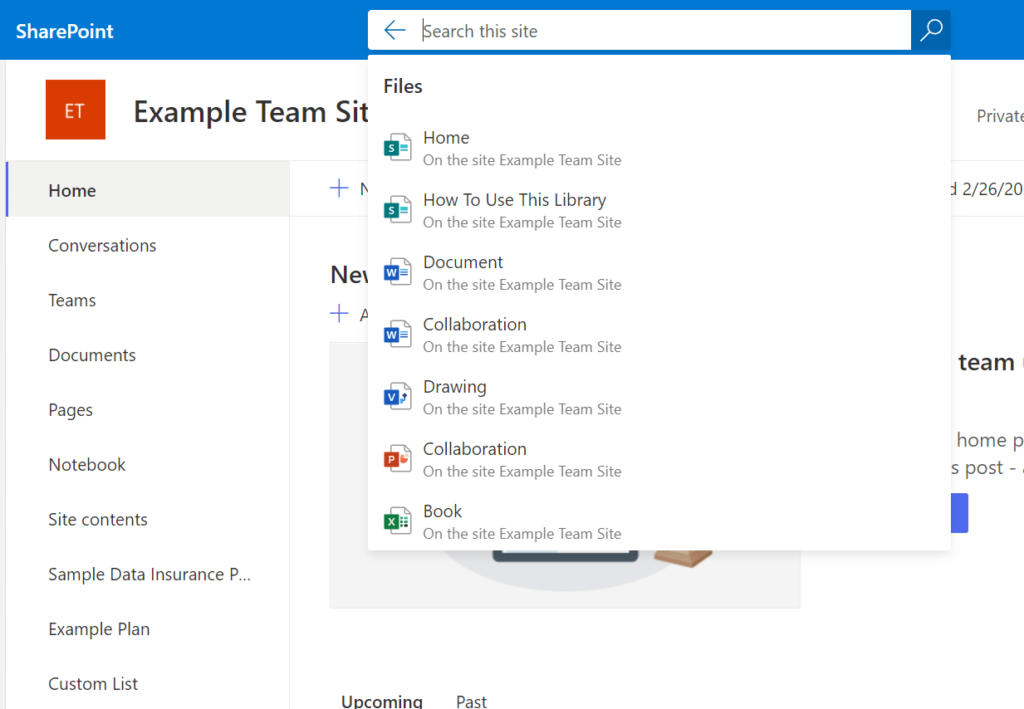Open the Drawing search result
Viewport: 1024px width, 709px height.
click(659, 397)
